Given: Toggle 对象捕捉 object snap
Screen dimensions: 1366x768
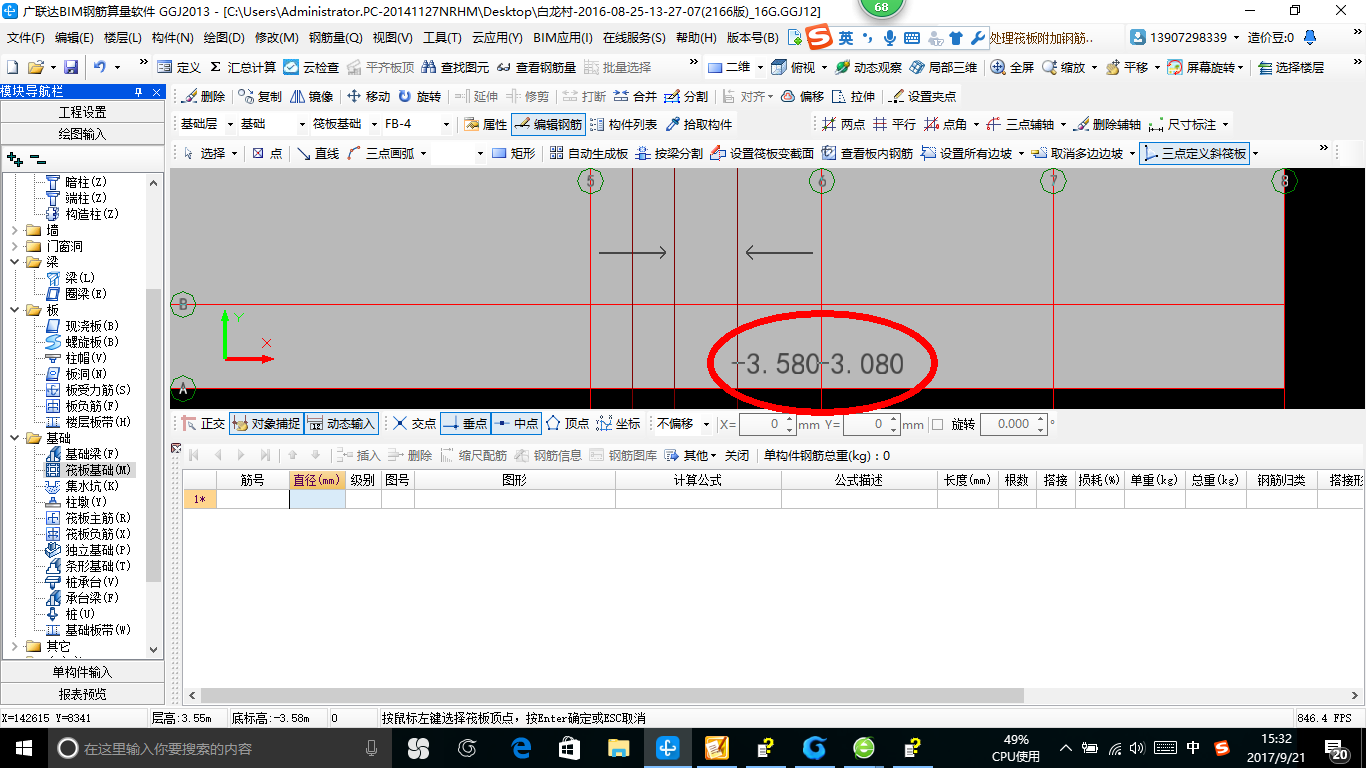Looking at the screenshot, I should click(x=266, y=424).
